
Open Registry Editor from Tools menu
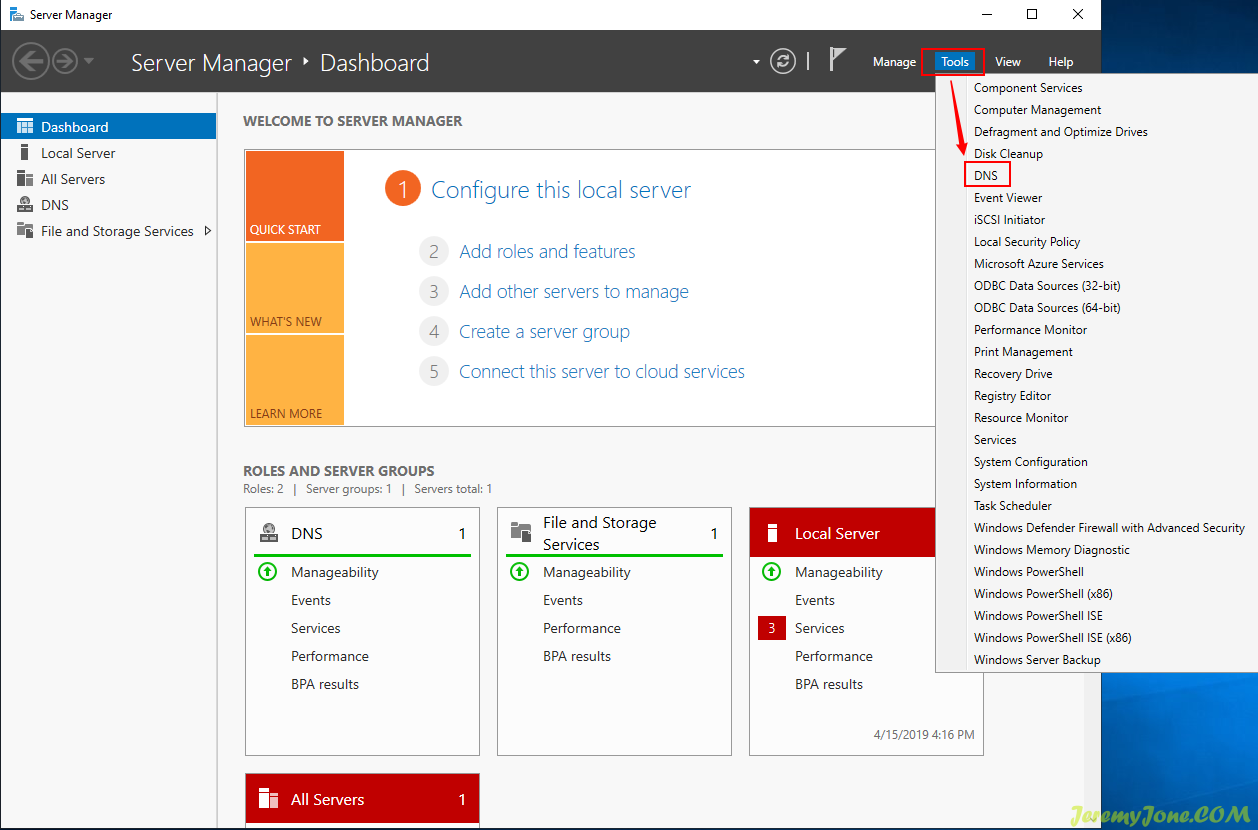click(x=1013, y=396)
